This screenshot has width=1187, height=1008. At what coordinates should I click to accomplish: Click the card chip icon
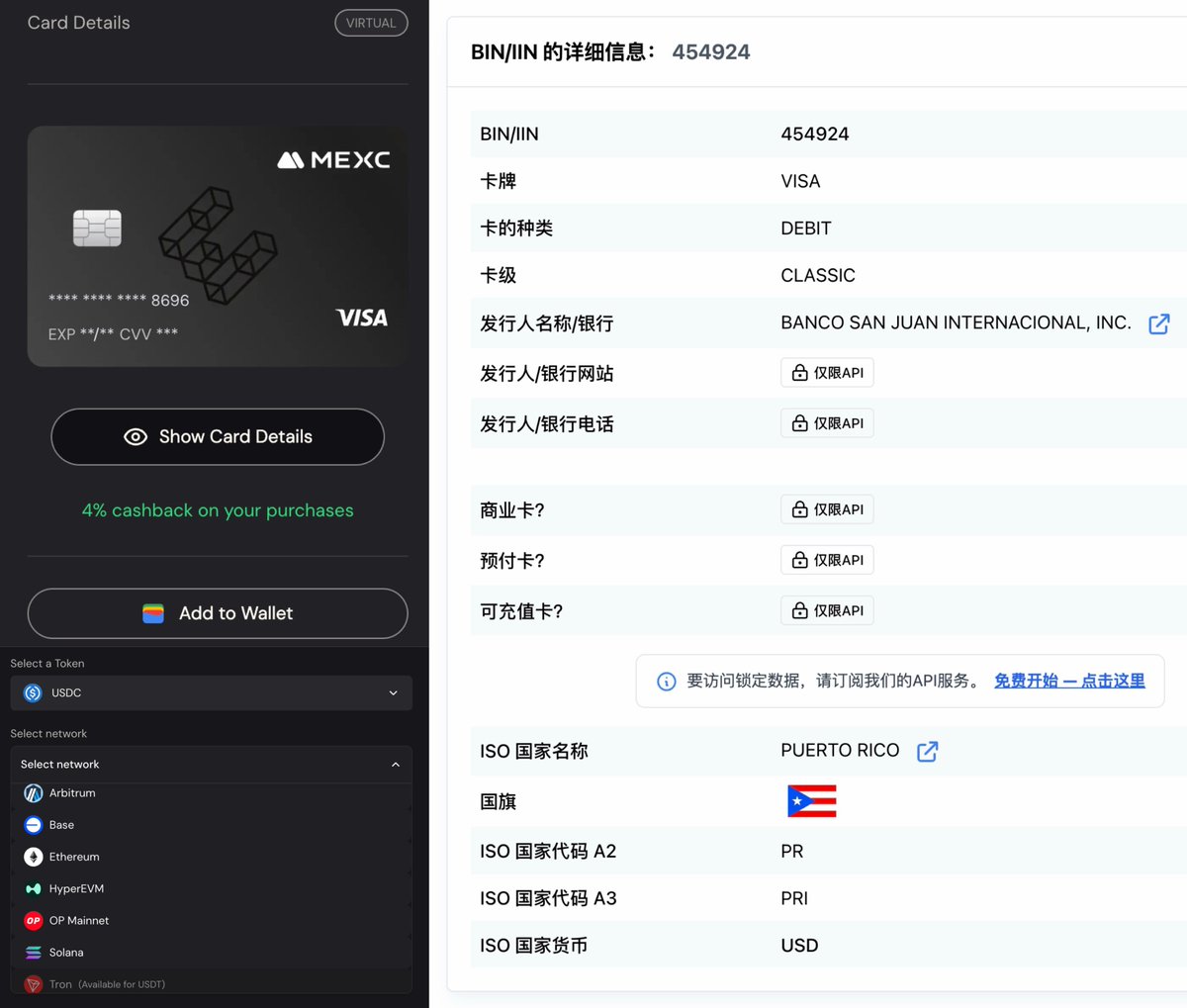[97, 229]
